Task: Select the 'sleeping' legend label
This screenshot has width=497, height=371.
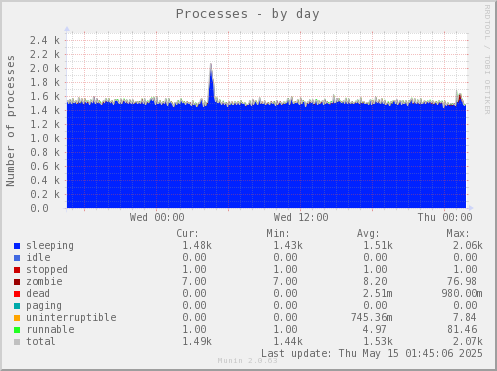Action: [50, 246]
